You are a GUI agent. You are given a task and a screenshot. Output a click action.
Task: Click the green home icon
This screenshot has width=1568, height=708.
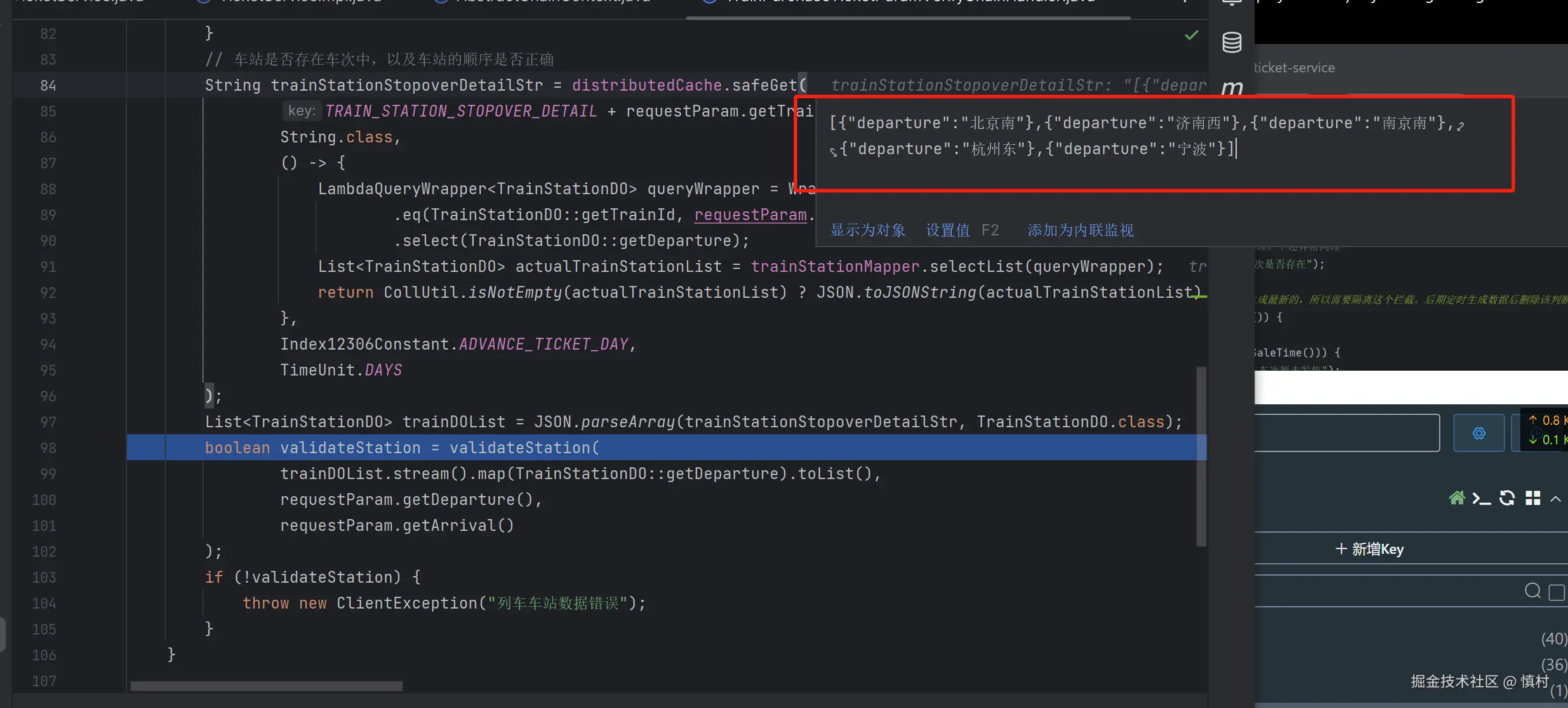click(x=1457, y=498)
